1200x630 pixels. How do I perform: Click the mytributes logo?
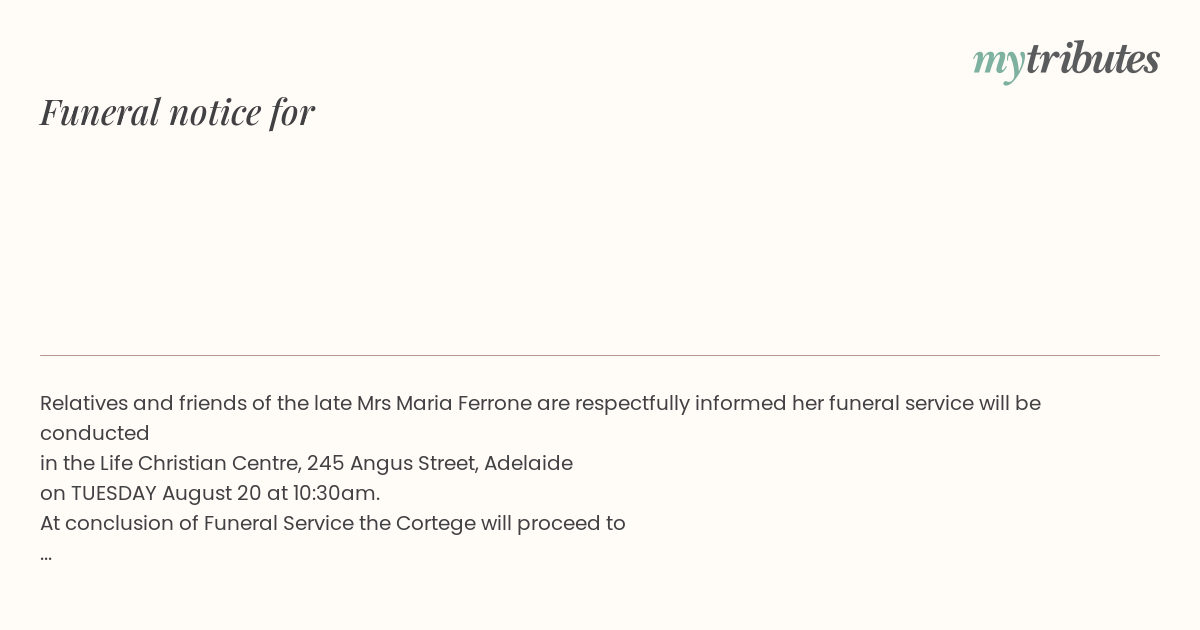[x=1066, y=60]
